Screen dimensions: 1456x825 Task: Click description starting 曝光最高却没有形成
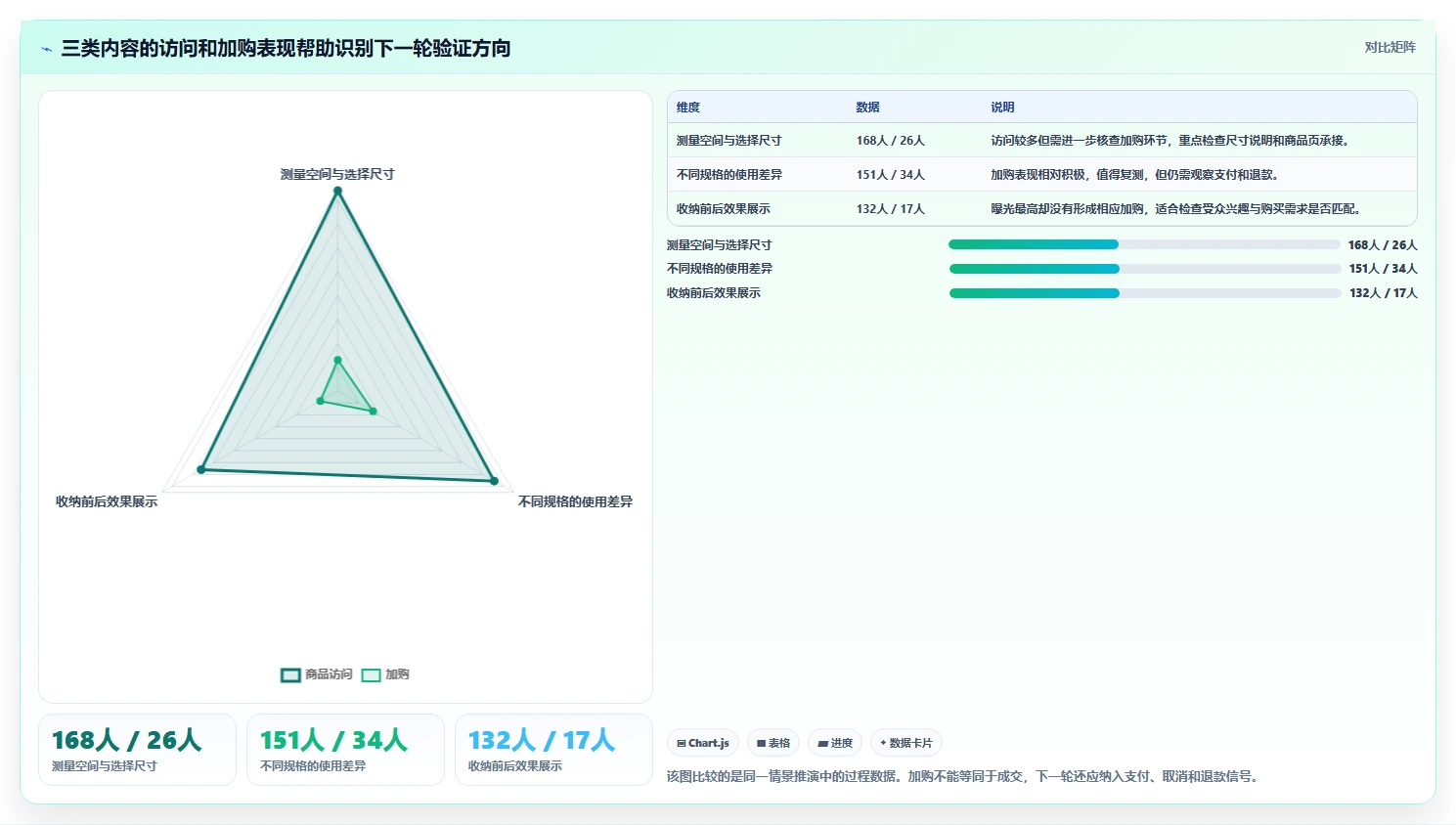coord(1176,209)
